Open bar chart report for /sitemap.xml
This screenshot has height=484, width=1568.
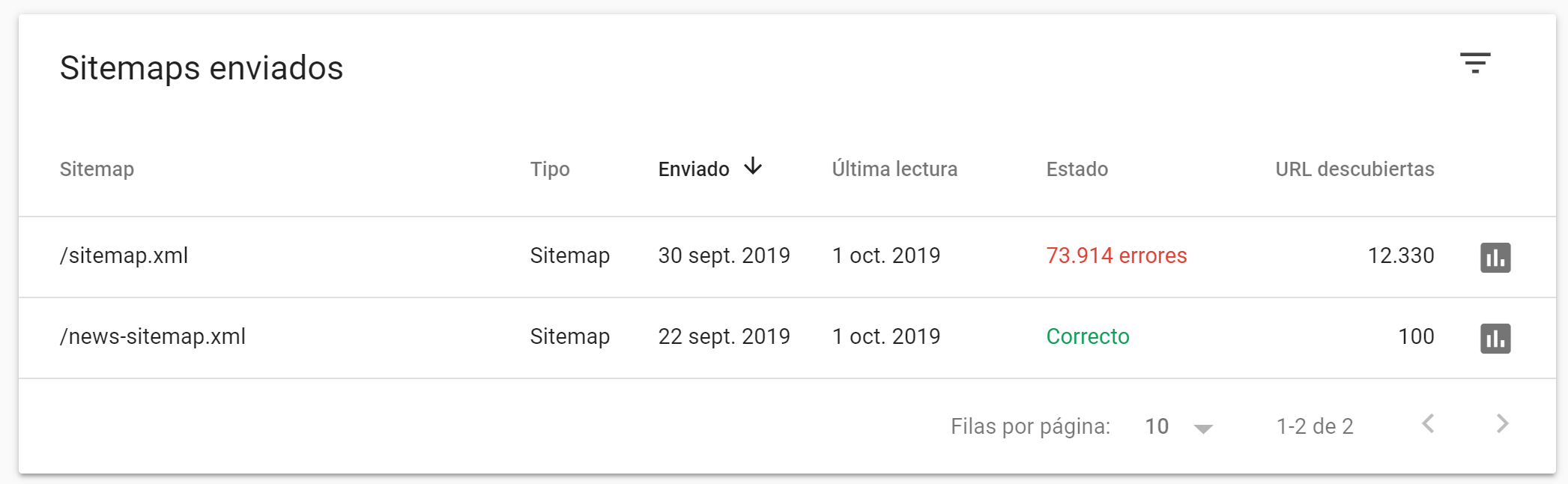(1495, 257)
